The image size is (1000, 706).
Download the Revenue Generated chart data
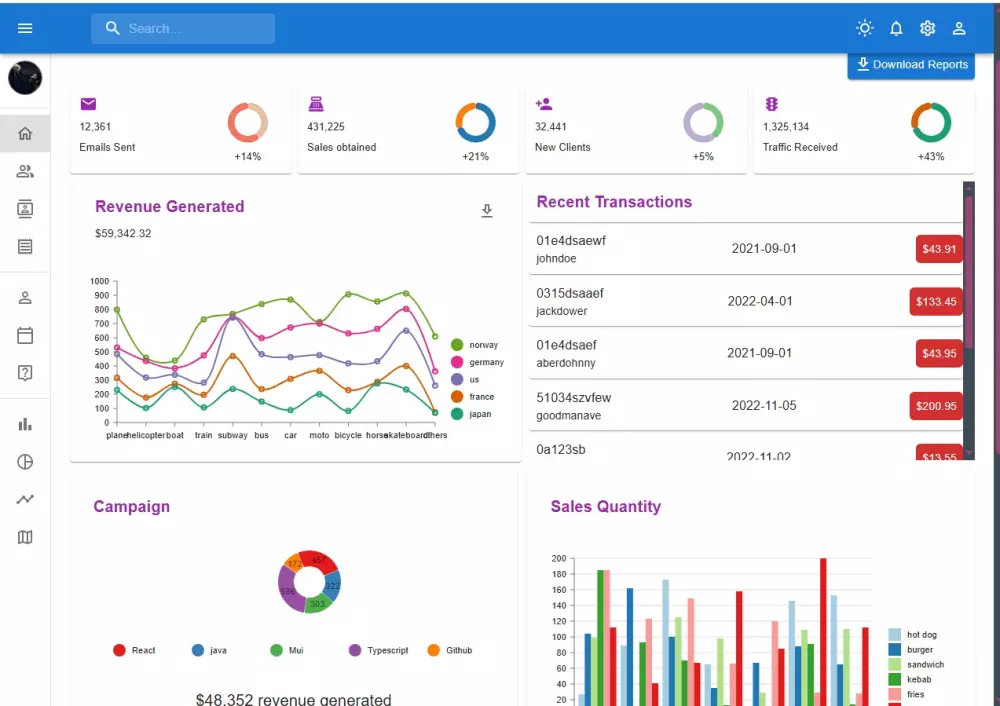pos(487,211)
